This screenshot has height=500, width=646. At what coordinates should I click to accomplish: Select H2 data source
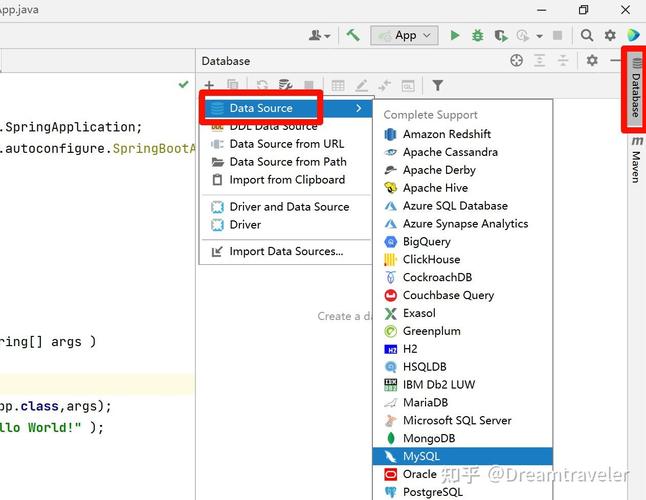pos(462,349)
